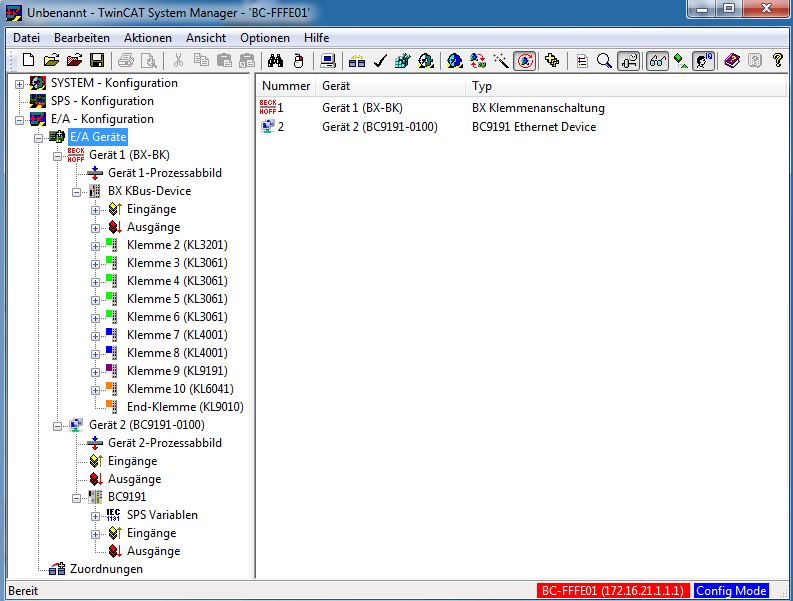Click the list view toolbar icon
793x601 pixels.
(x=582, y=61)
